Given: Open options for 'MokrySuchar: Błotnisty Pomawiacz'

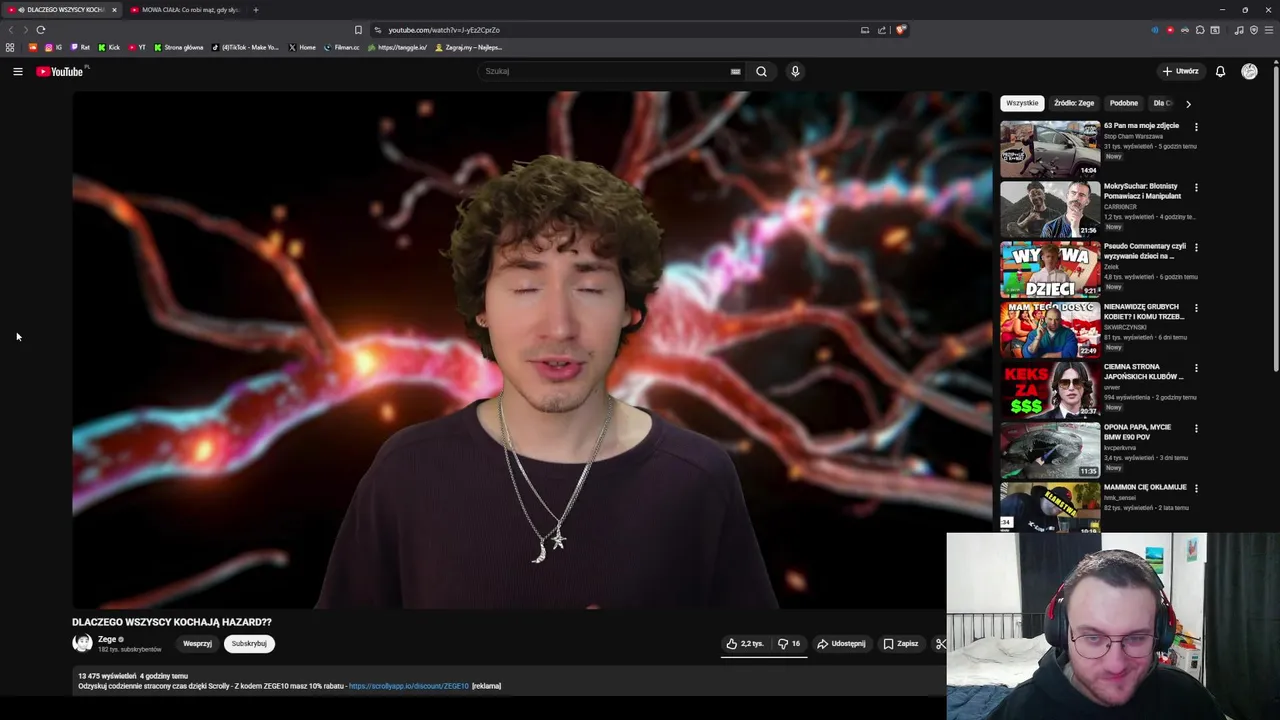Looking at the screenshot, I should [x=1196, y=187].
